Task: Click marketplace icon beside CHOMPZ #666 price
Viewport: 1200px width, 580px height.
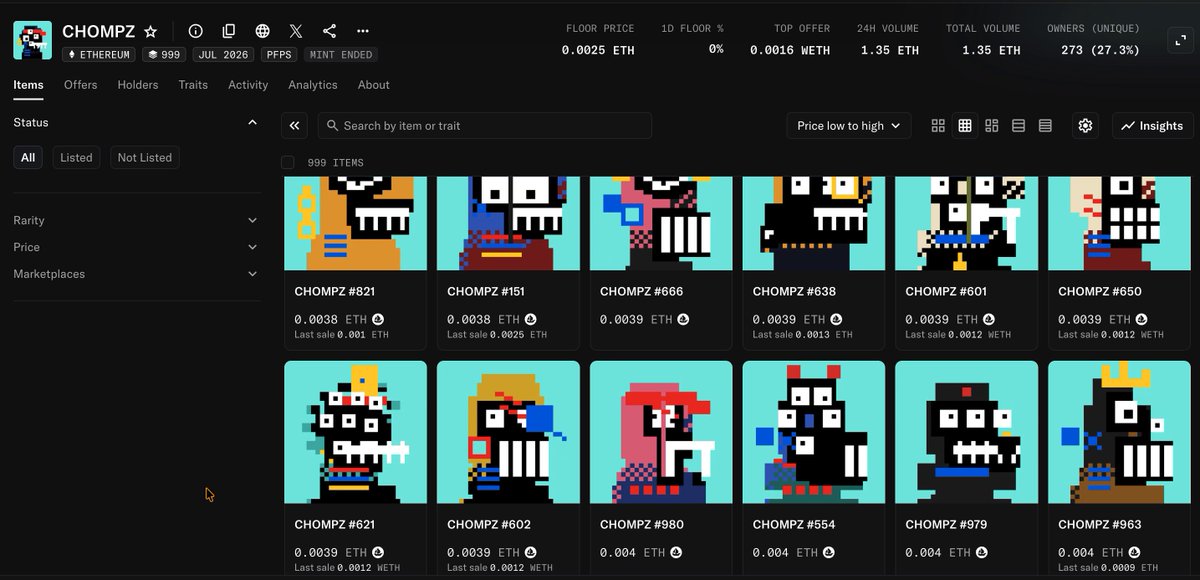Action: pyautogui.click(x=684, y=320)
